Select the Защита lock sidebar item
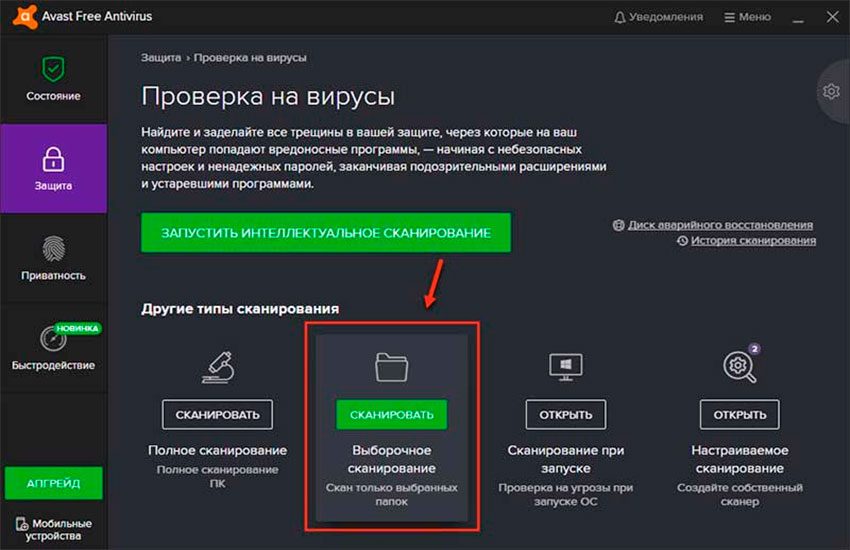The height and width of the screenshot is (550, 850). 53,168
